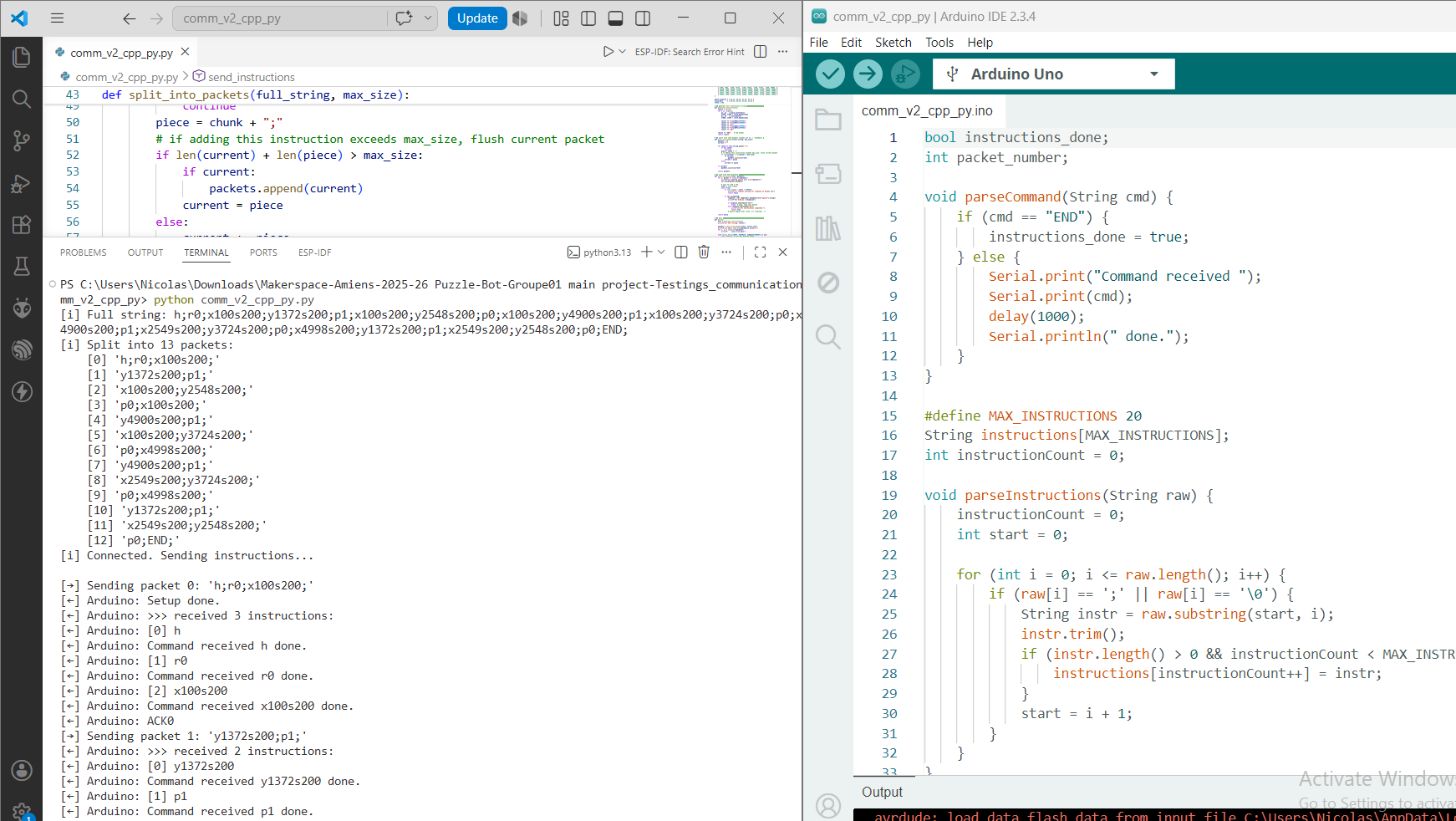This screenshot has width=1456, height=821.
Task: Toggle the VS Code primary side bar layout
Action: tap(588, 18)
